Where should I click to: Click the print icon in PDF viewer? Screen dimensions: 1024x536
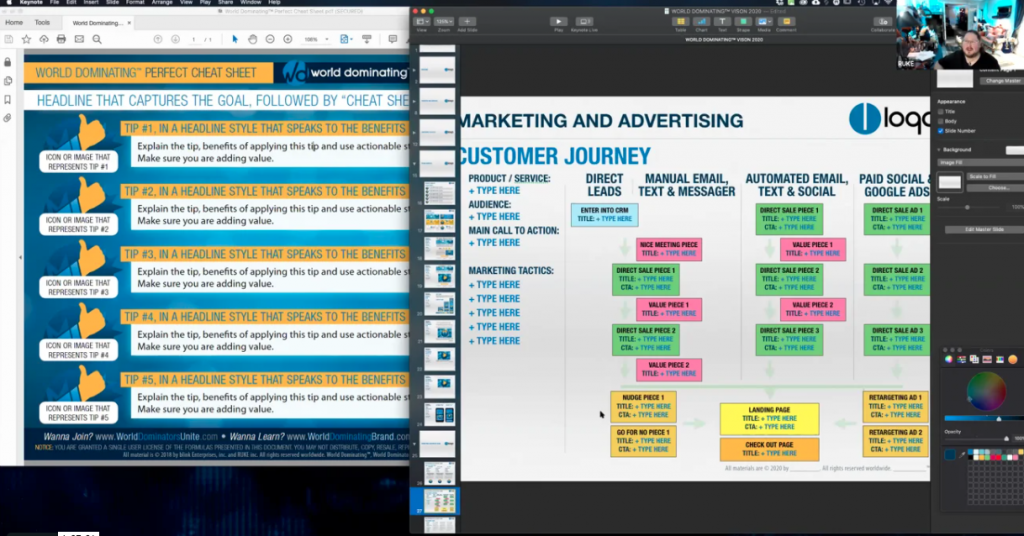62,39
